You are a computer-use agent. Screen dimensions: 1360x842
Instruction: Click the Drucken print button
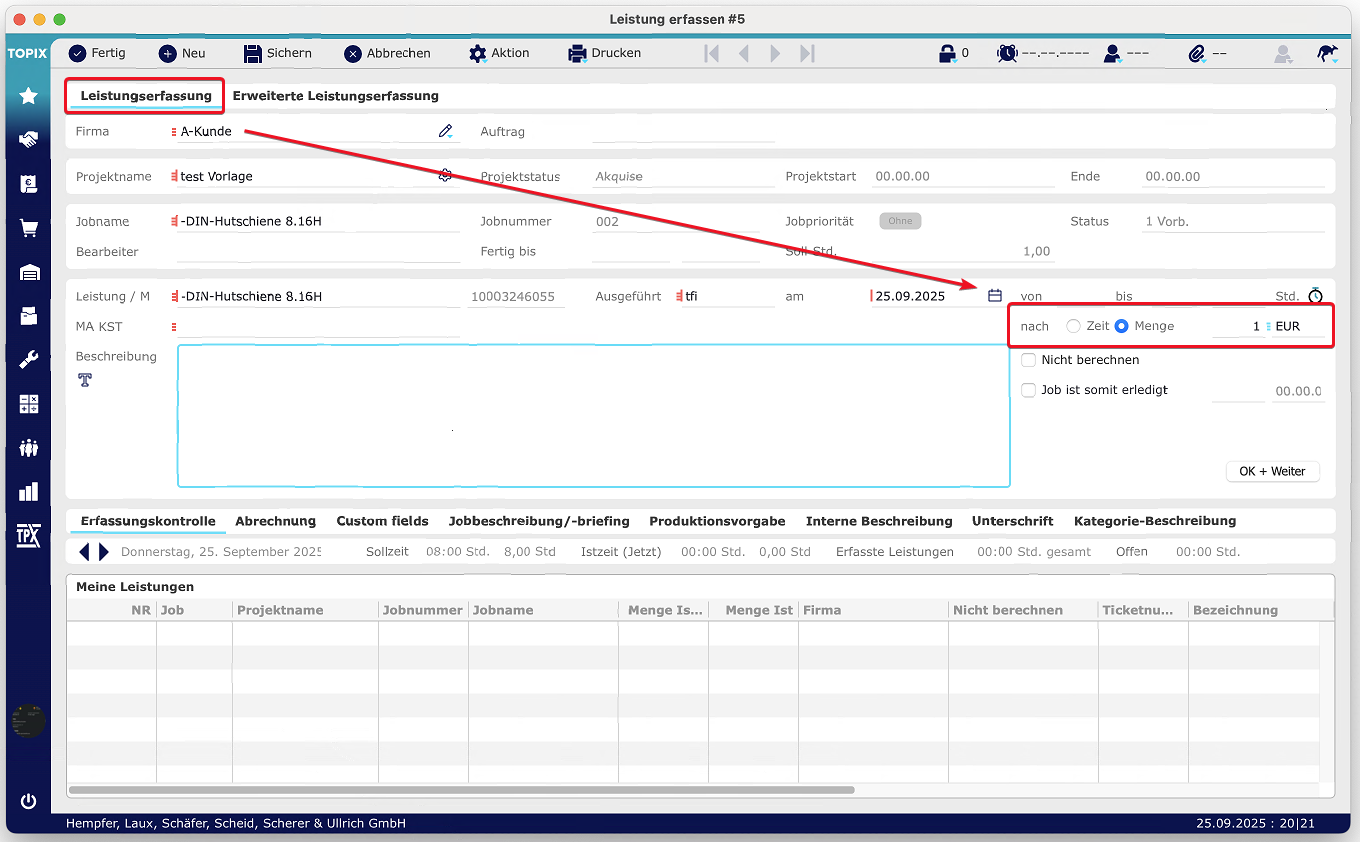tap(604, 53)
